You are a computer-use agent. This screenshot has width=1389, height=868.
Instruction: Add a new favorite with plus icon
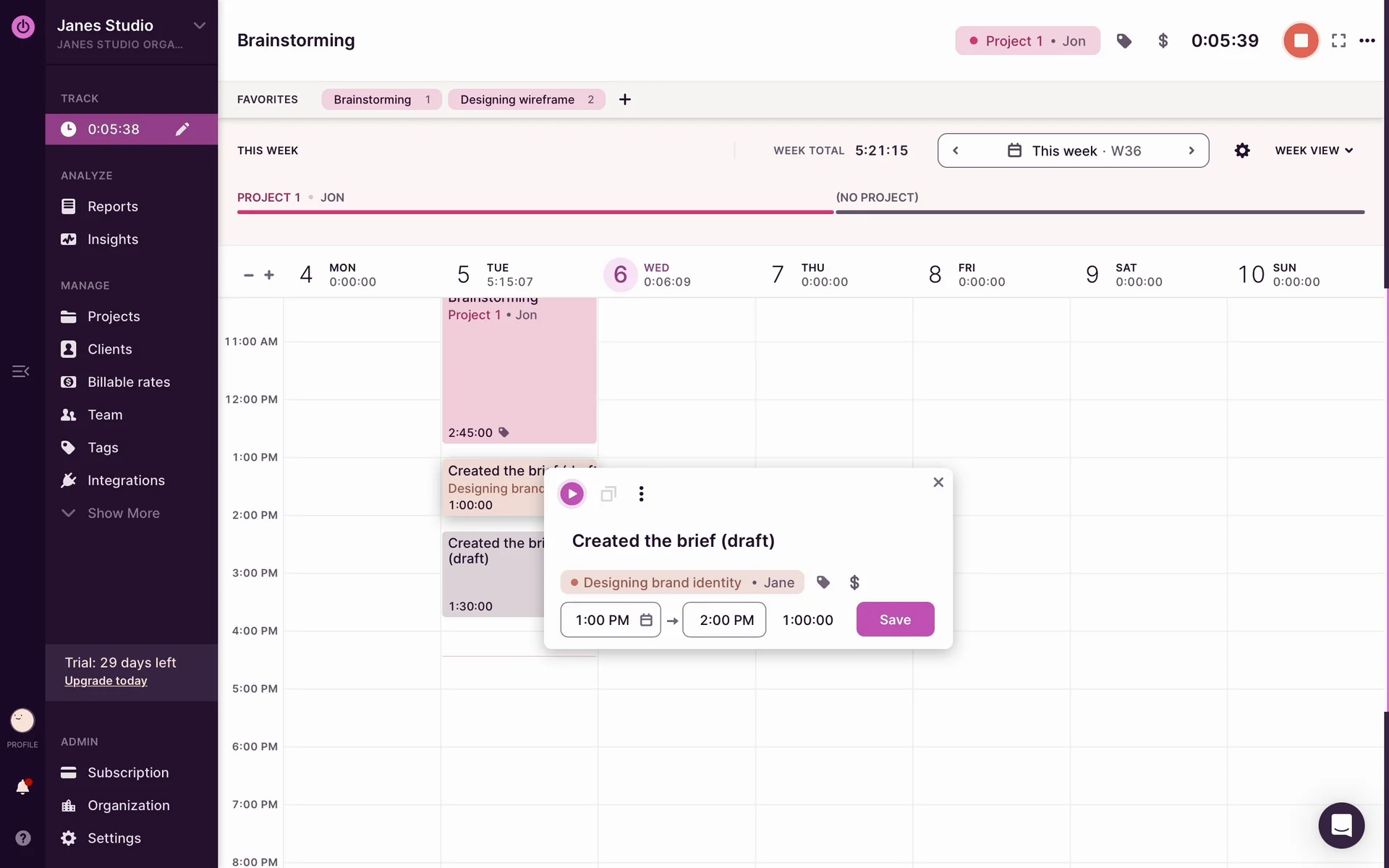pos(625,99)
